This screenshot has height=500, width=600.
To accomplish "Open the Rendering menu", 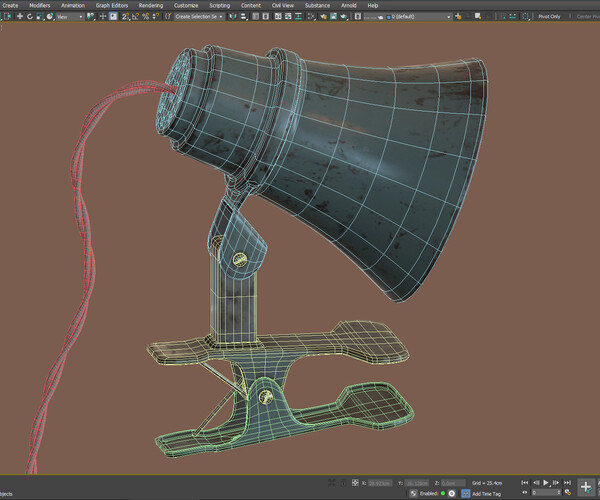I will 151,5.
